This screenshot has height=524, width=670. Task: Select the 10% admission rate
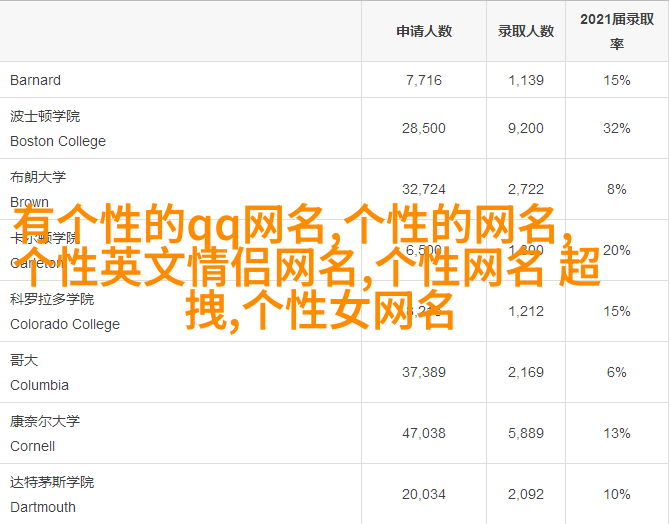(x=617, y=495)
